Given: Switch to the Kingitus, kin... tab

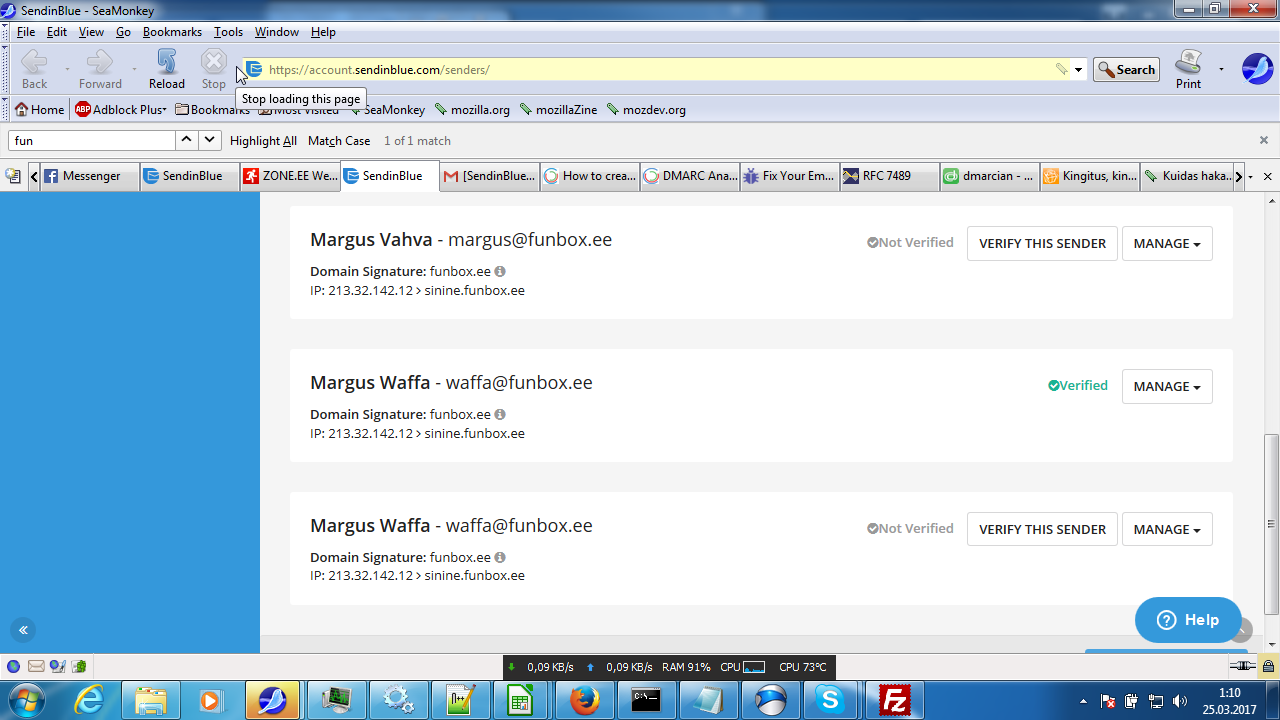Looking at the screenshot, I should [x=1090, y=176].
